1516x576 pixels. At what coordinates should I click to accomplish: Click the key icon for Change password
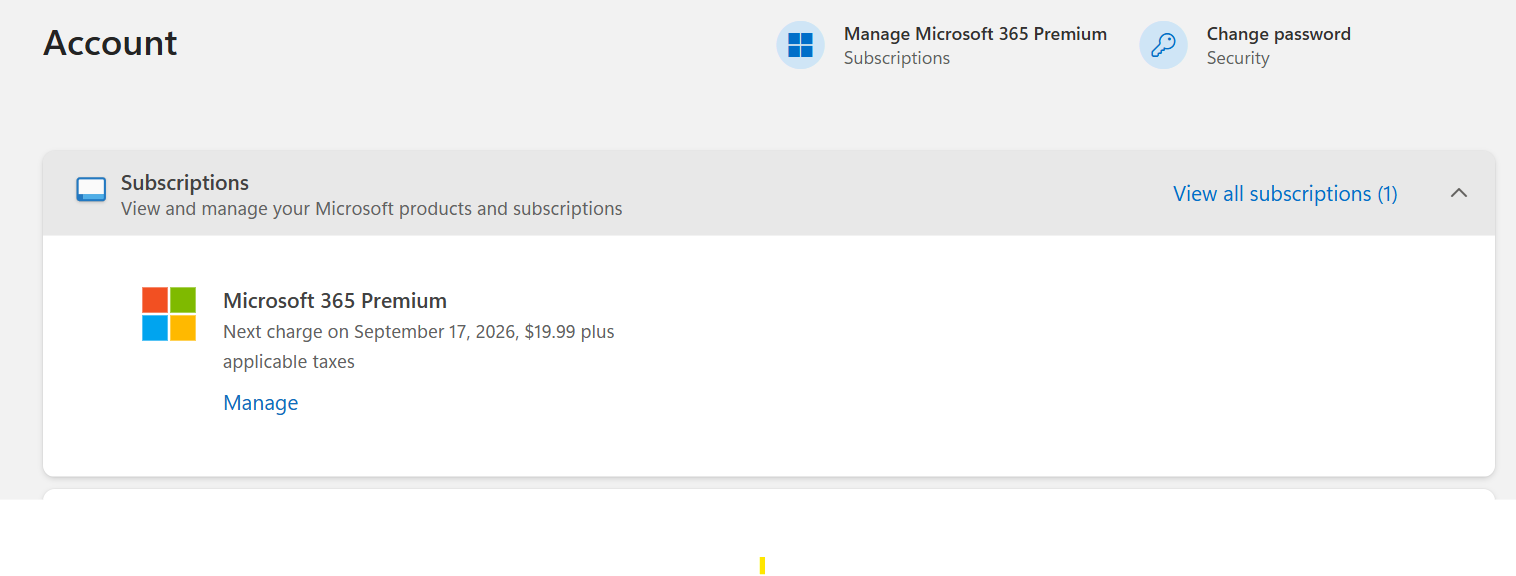[1163, 45]
